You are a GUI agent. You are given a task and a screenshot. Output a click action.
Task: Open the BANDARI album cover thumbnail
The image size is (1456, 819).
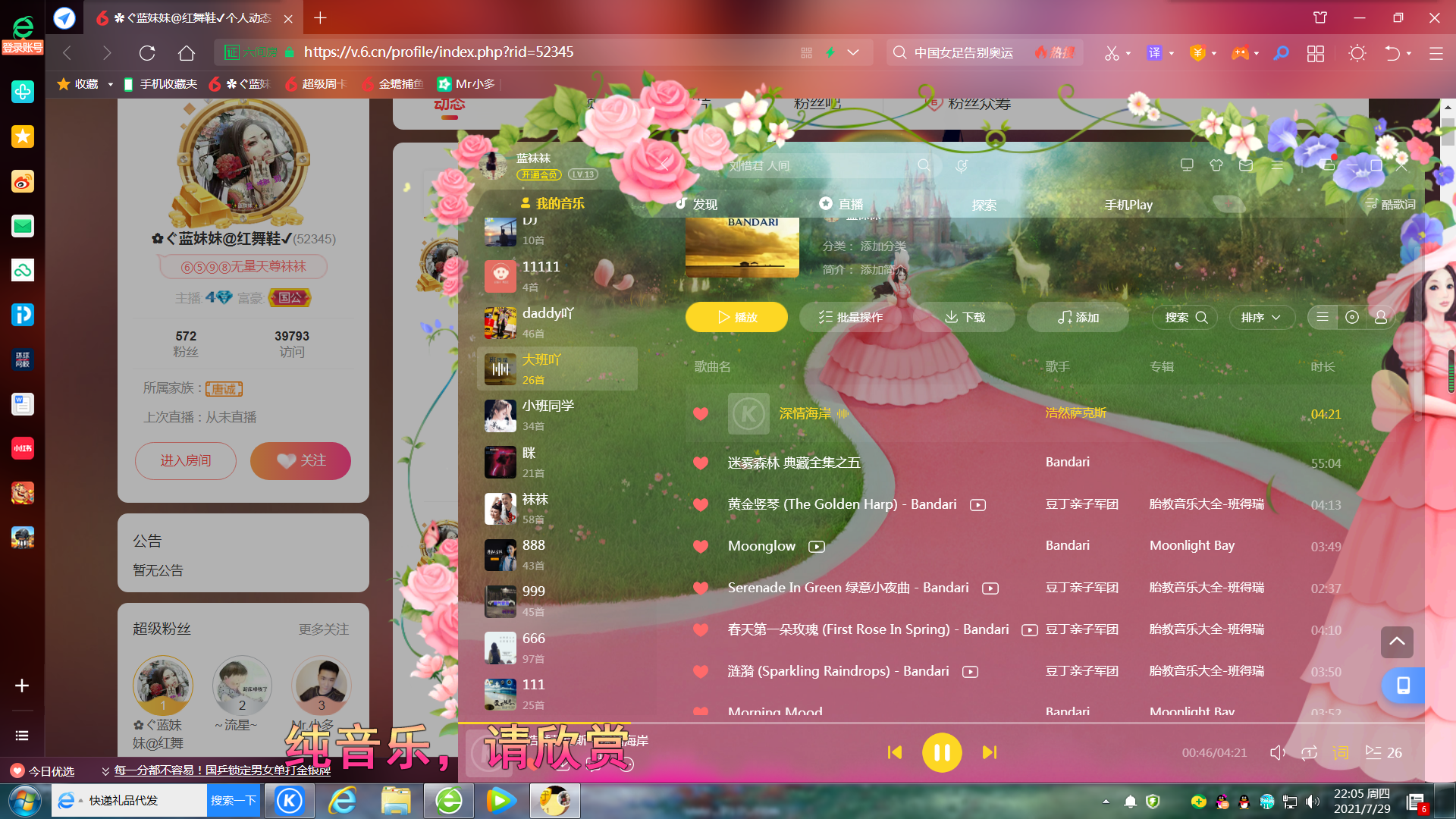742,247
